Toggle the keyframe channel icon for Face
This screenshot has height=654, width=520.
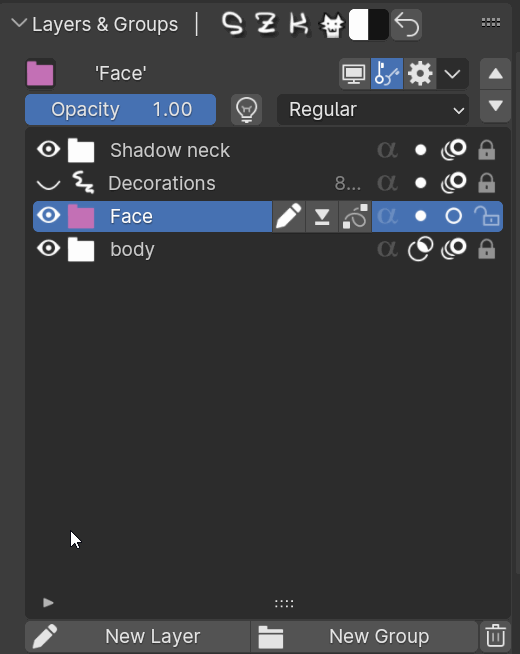click(387, 74)
